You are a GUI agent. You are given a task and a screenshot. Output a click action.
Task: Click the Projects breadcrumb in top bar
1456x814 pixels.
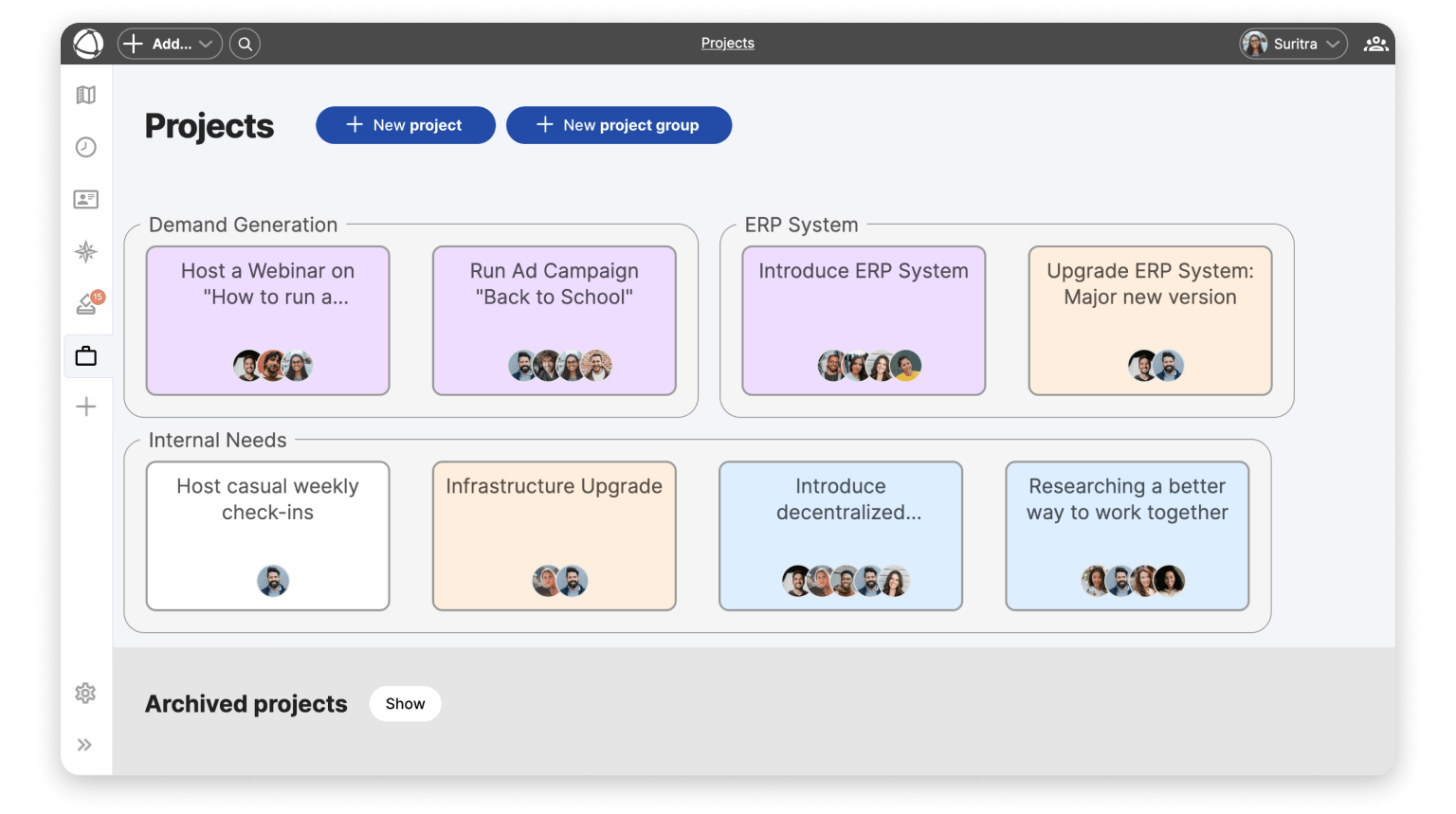[727, 44]
